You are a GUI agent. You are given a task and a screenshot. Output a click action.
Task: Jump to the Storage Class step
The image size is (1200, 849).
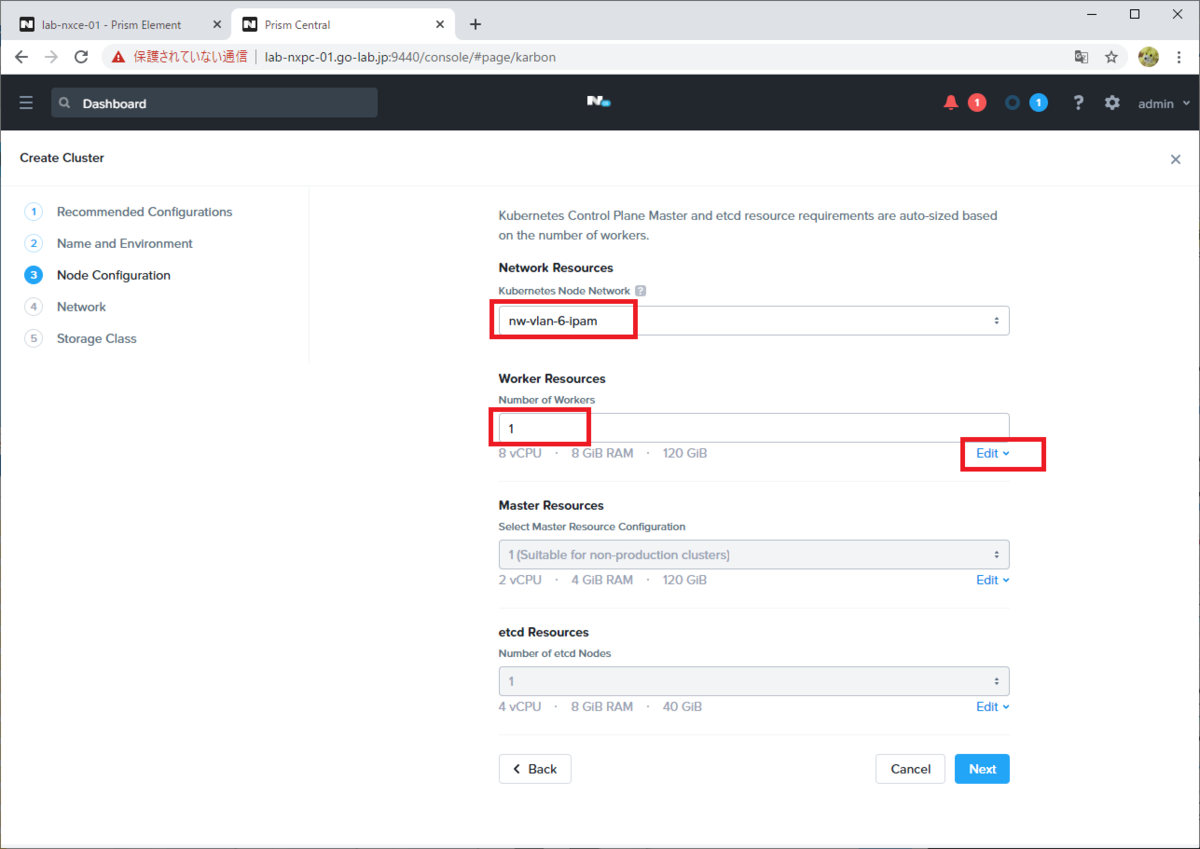tap(96, 339)
